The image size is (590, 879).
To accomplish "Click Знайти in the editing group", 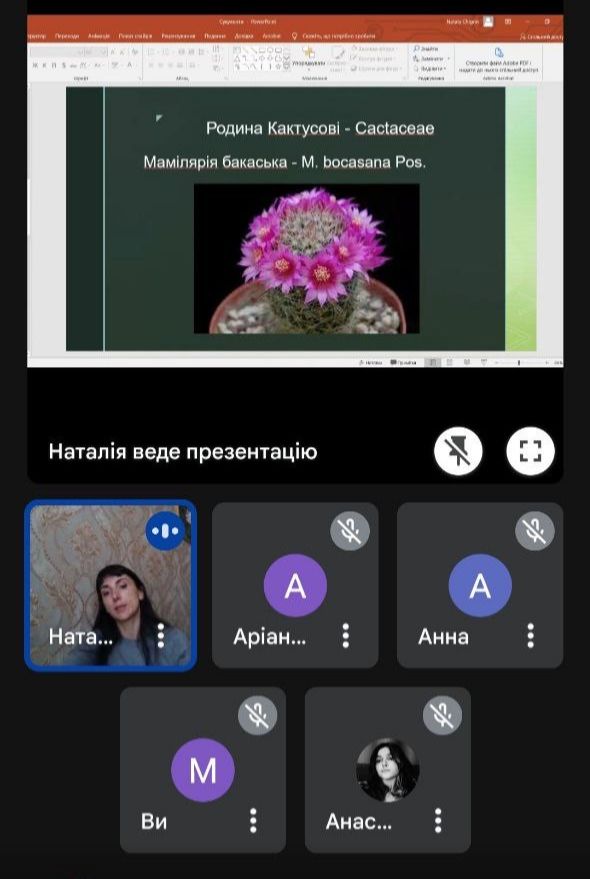I will click(426, 49).
